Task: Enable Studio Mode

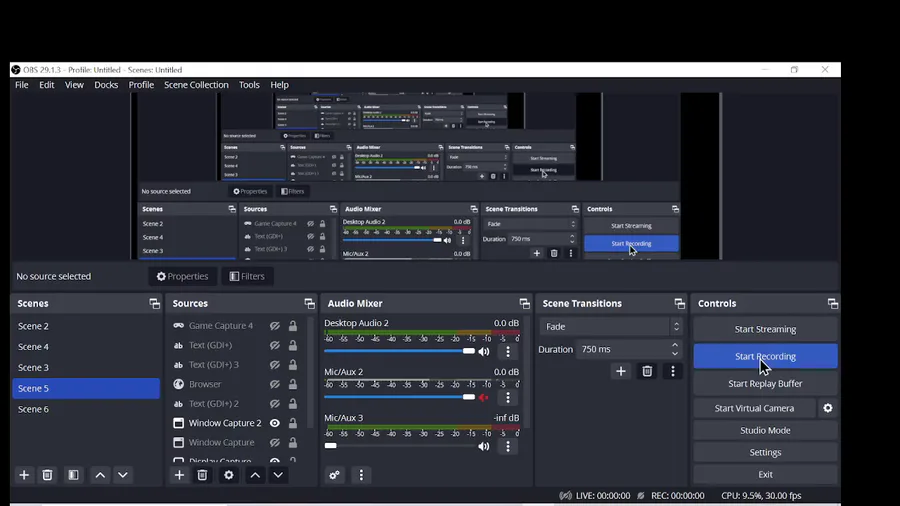Action: pyautogui.click(x=765, y=430)
